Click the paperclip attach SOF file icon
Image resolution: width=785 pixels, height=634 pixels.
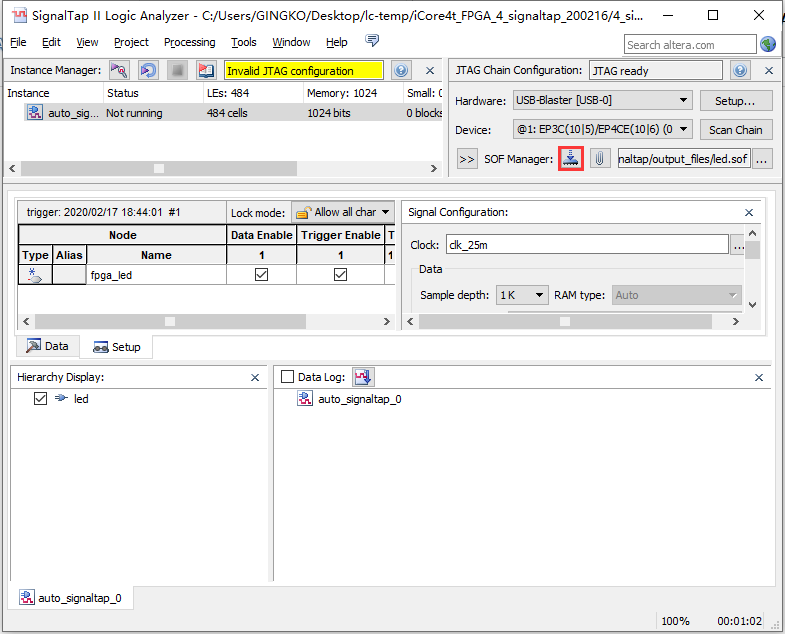pyautogui.click(x=599, y=158)
